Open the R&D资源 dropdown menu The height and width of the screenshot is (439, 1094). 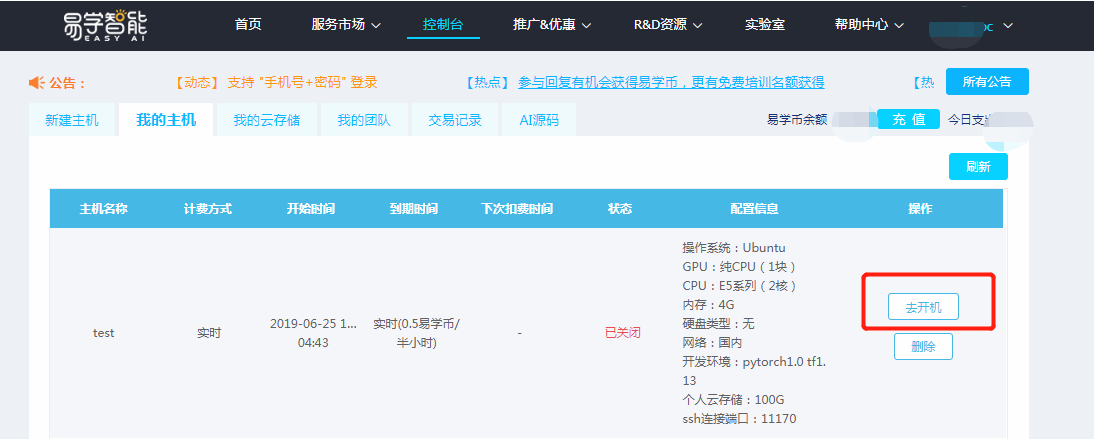(x=668, y=25)
